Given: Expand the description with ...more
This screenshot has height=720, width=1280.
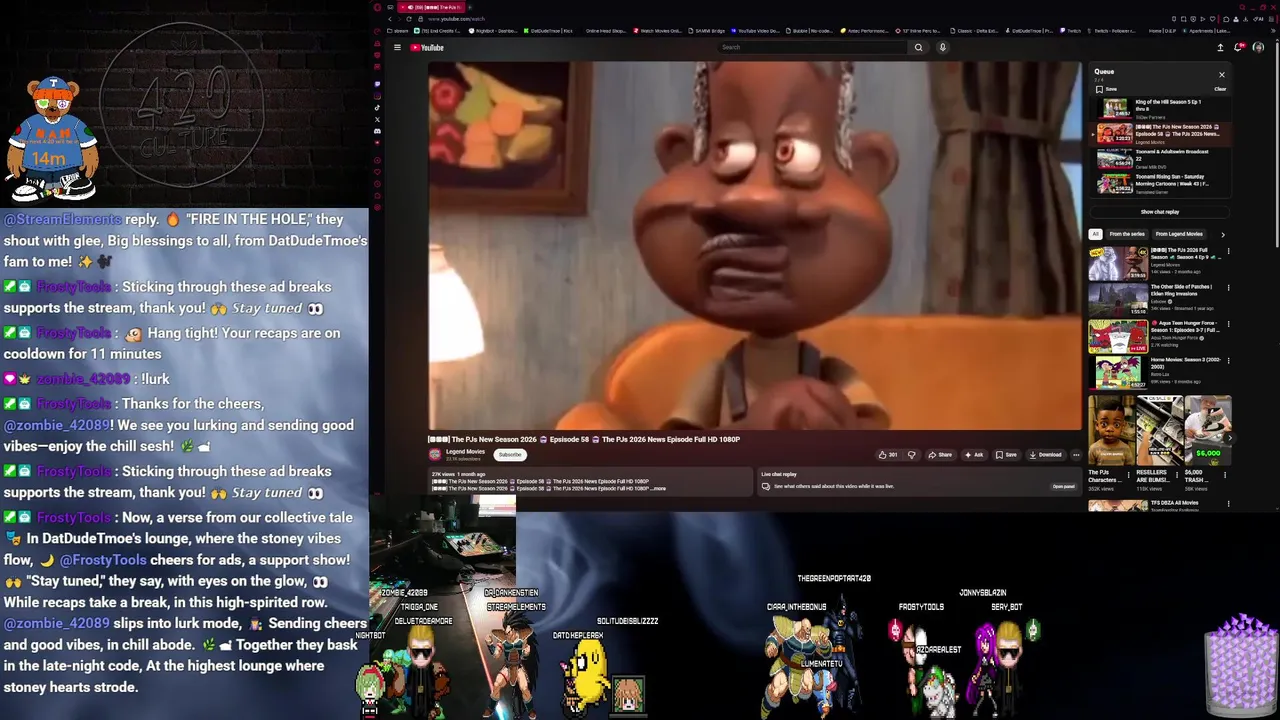Looking at the screenshot, I should 659,488.
